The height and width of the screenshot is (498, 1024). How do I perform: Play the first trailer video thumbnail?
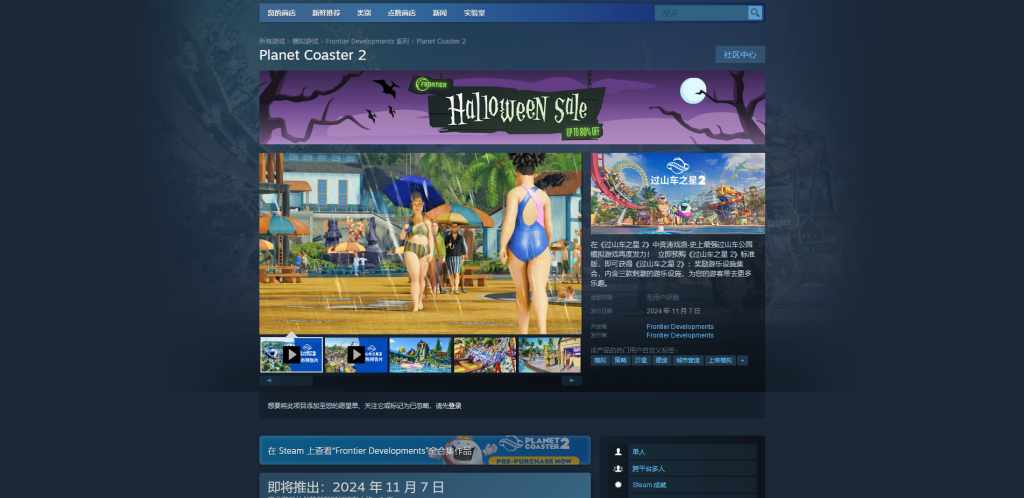pyautogui.click(x=291, y=354)
